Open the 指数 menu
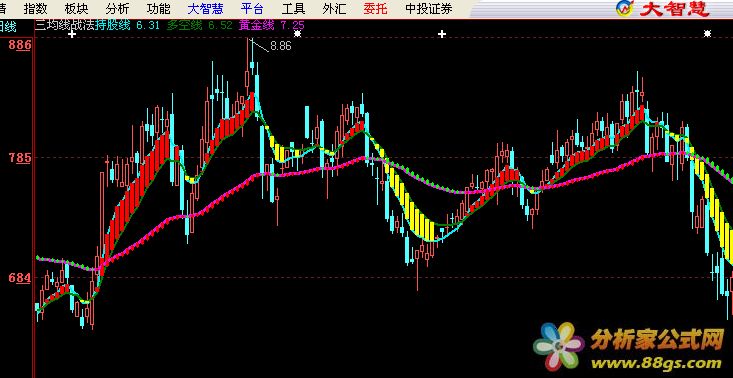The image size is (733, 378). 35,8
